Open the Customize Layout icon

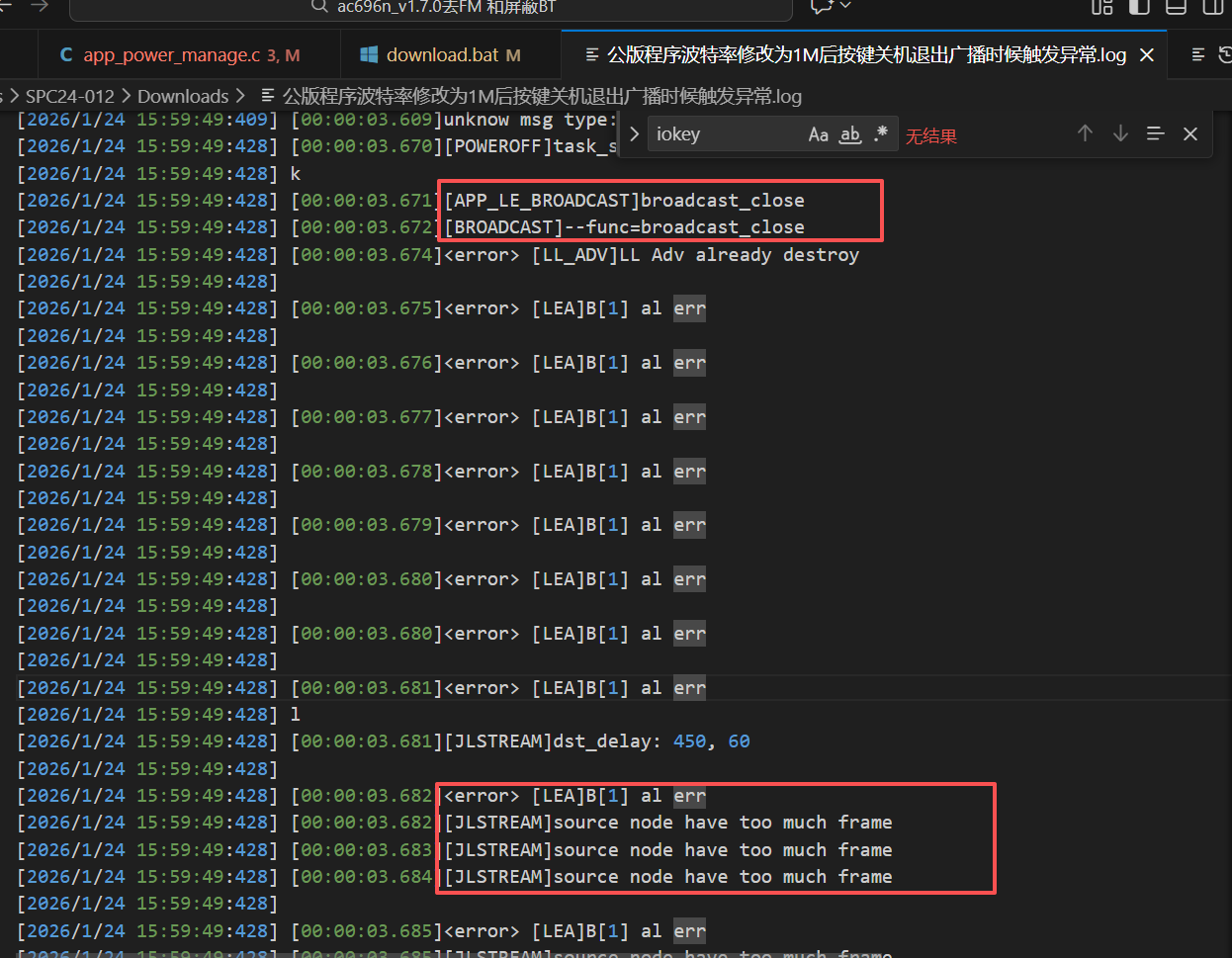(1101, 6)
